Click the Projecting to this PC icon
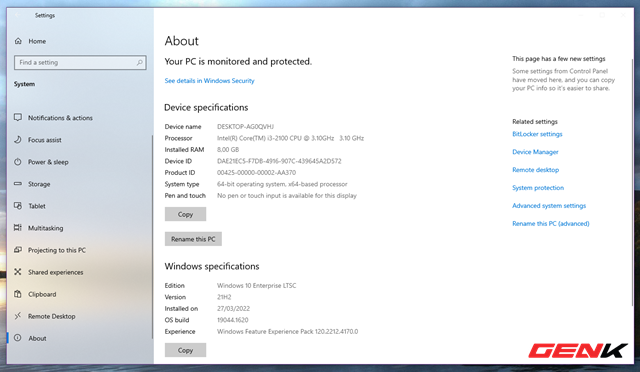 (x=18, y=250)
